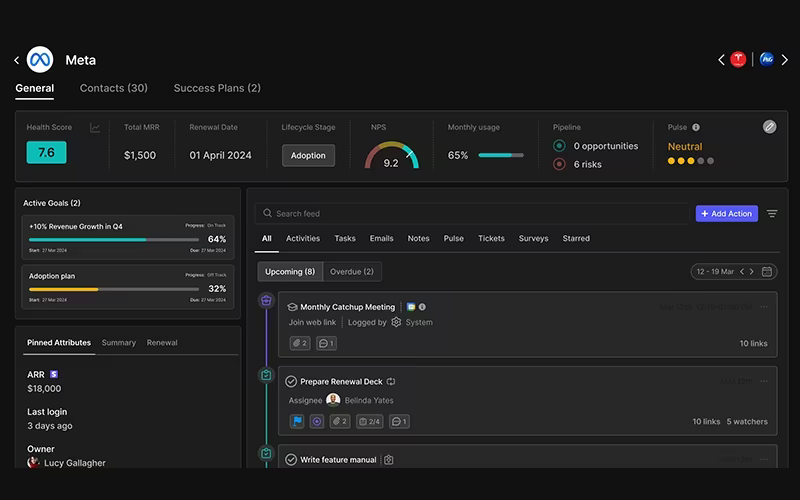Click the red risks indicator icon

pyautogui.click(x=559, y=164)
